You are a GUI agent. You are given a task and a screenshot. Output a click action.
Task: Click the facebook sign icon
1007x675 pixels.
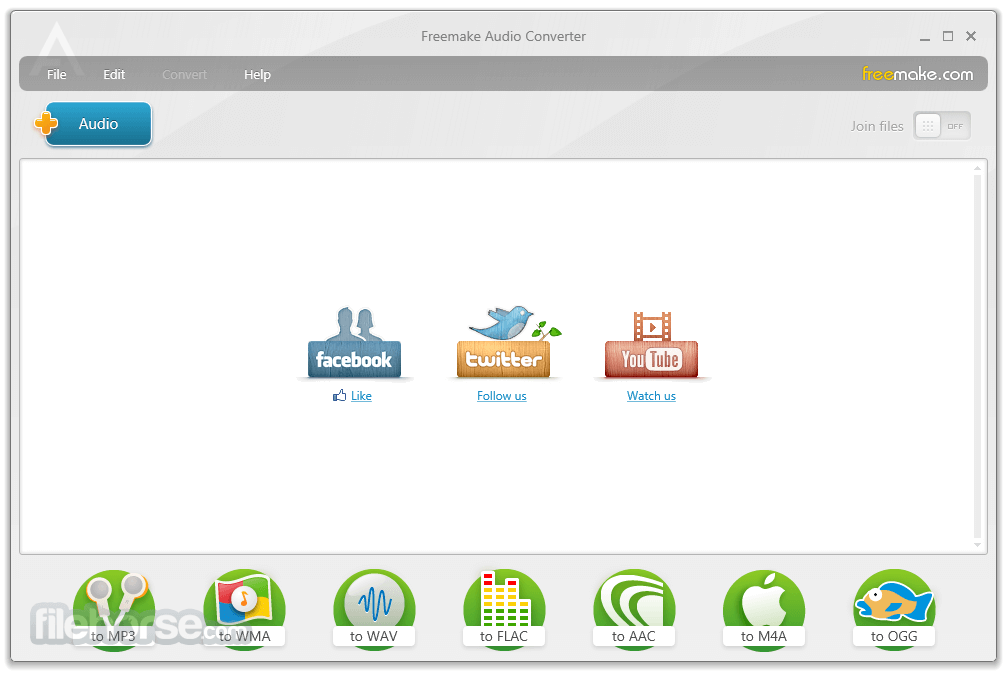click(x=355, y=343)
